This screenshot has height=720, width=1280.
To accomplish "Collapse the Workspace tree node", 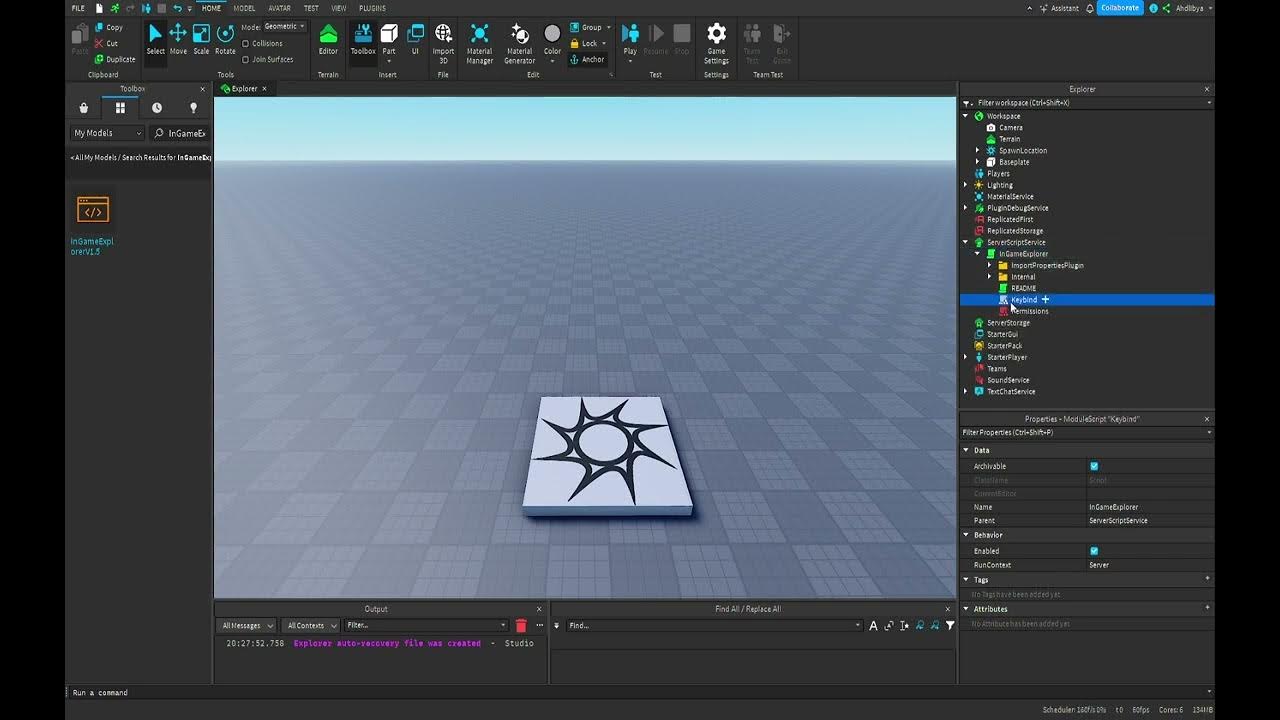I will 966,116.
